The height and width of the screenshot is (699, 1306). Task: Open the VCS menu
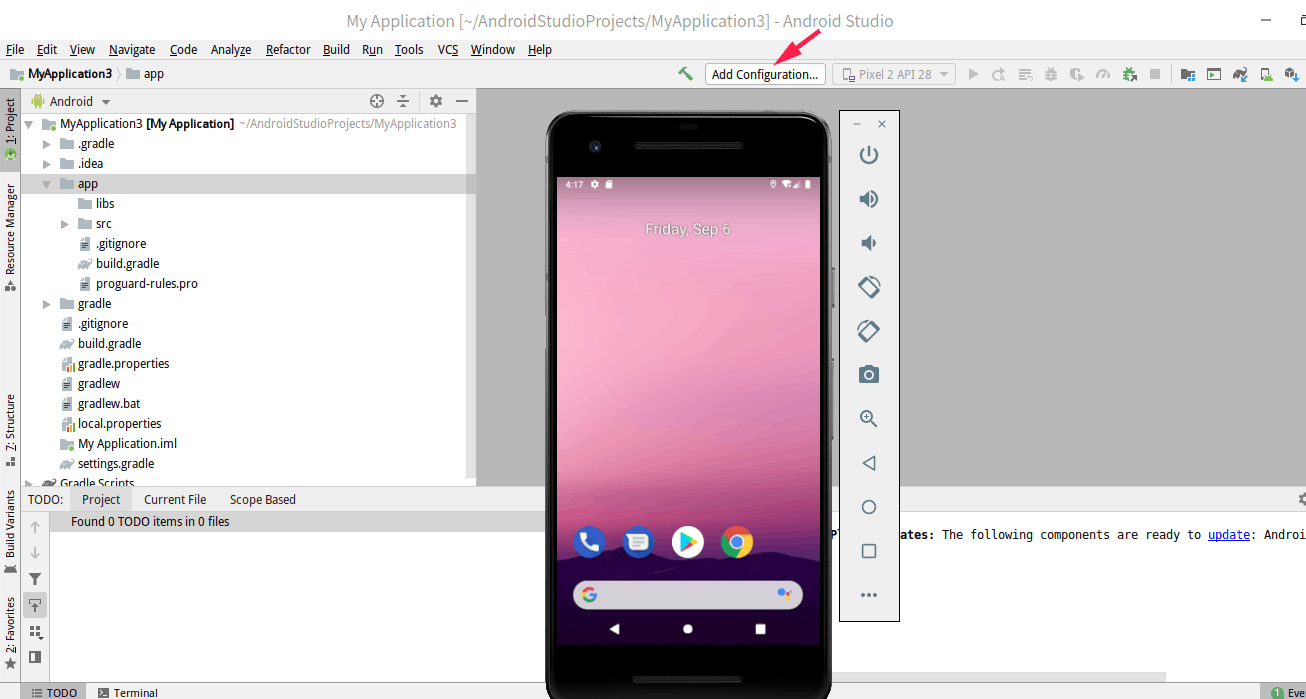click(448, 49)
